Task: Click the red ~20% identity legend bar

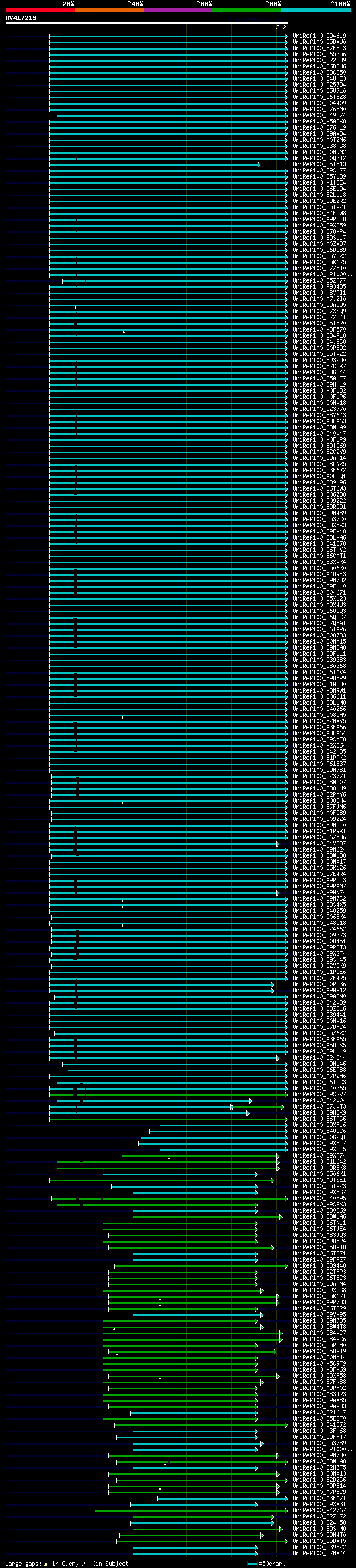Action: [39, 10]
